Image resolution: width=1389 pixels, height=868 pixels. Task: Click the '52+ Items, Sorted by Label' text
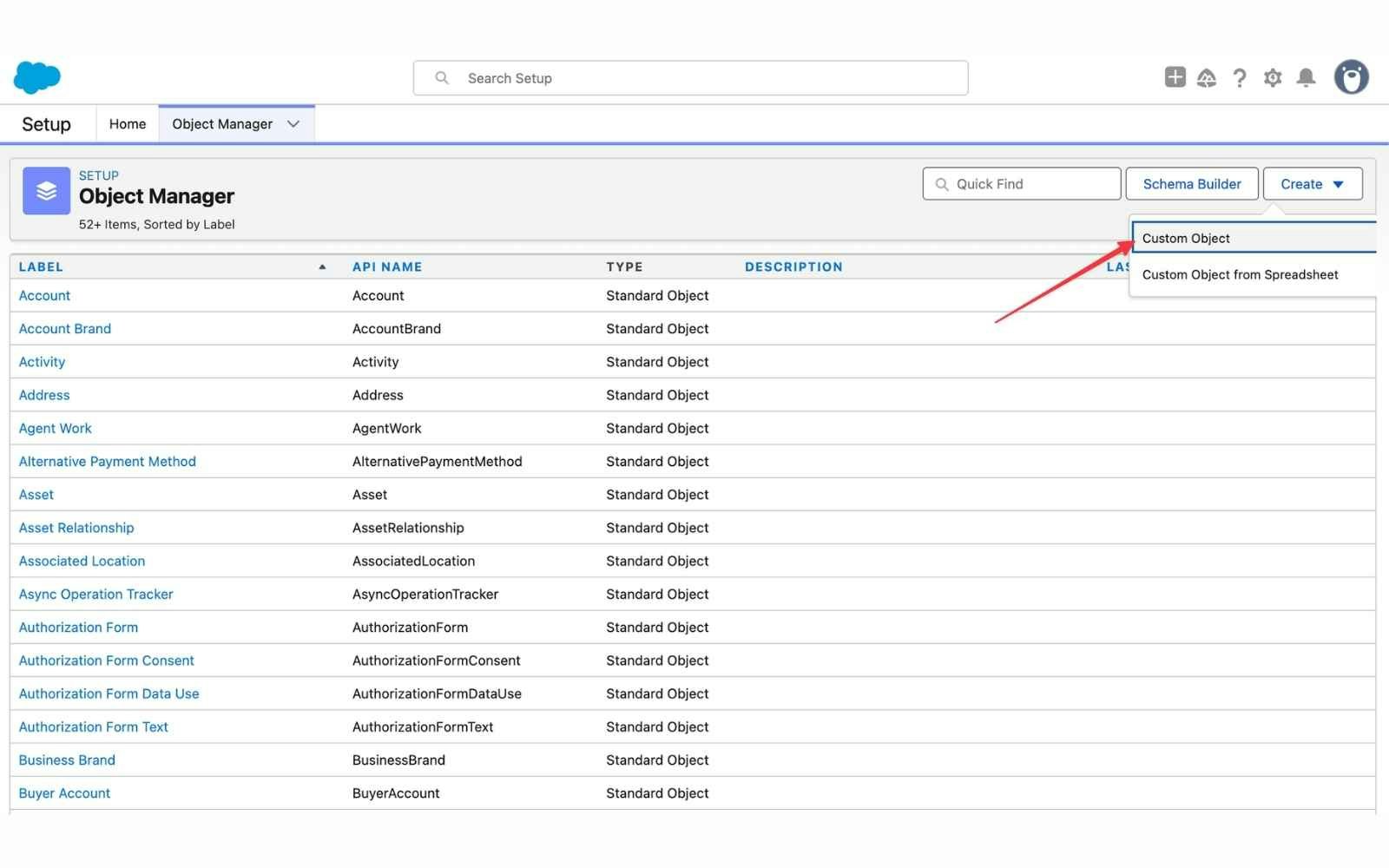point(157,224)
